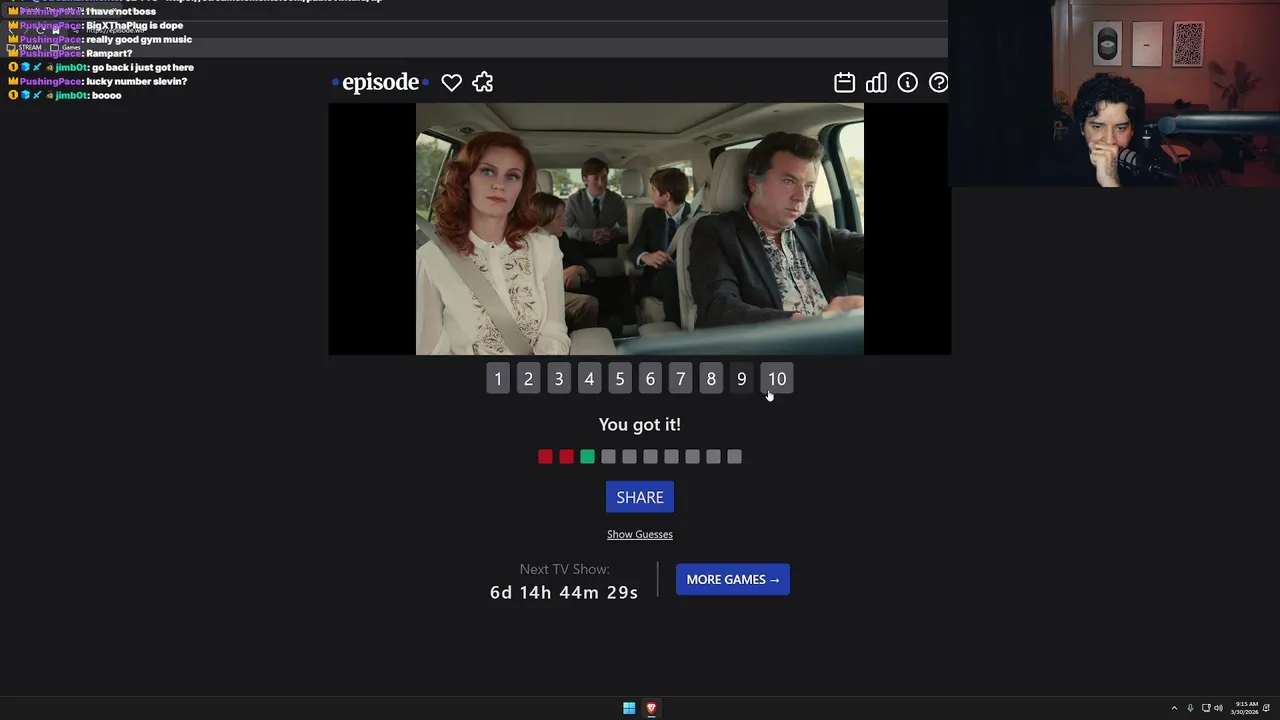
Task: Select frame number 6
Action: [650, 379]
